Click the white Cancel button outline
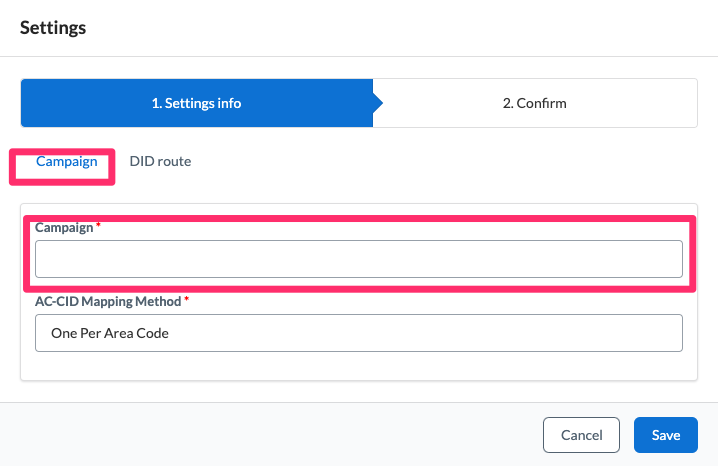Image resolution: width=718 pixels, height=466 pixels. pos(581,435)
